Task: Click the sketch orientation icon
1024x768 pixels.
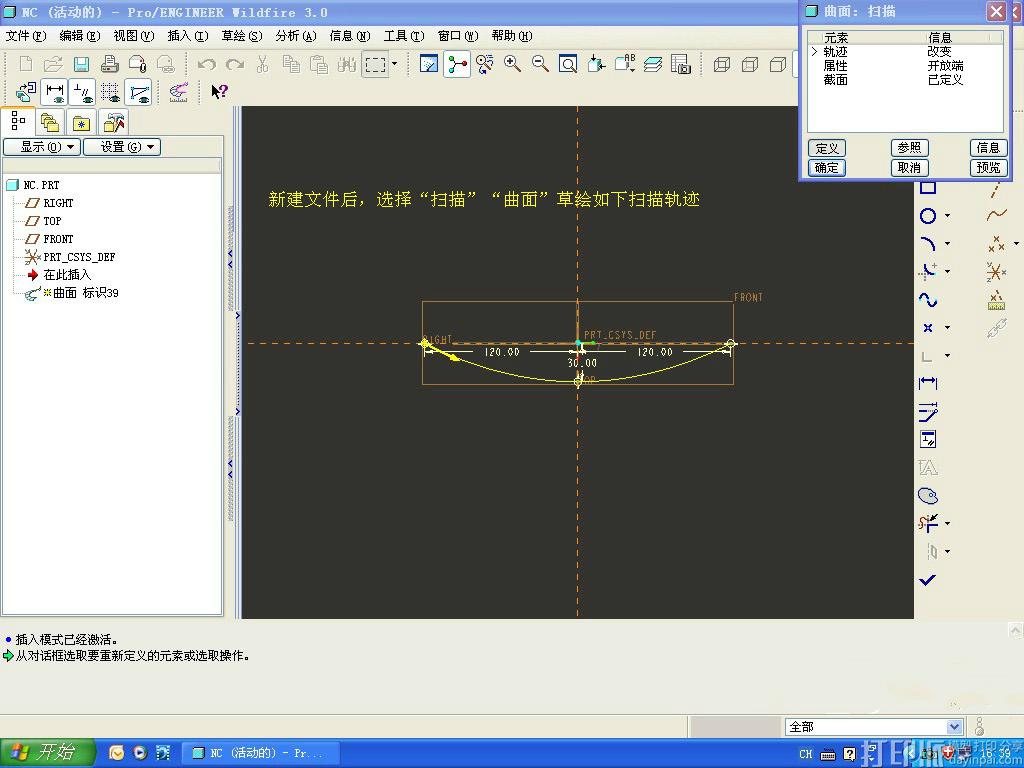Action: (x=26, y=92)
